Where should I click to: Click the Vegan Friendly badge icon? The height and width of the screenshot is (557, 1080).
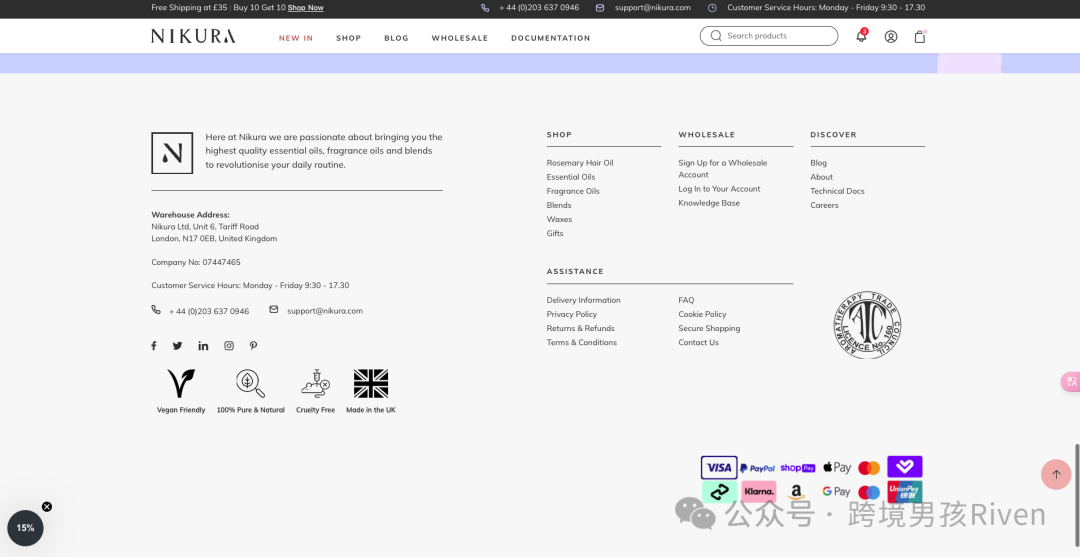[180, 383]
